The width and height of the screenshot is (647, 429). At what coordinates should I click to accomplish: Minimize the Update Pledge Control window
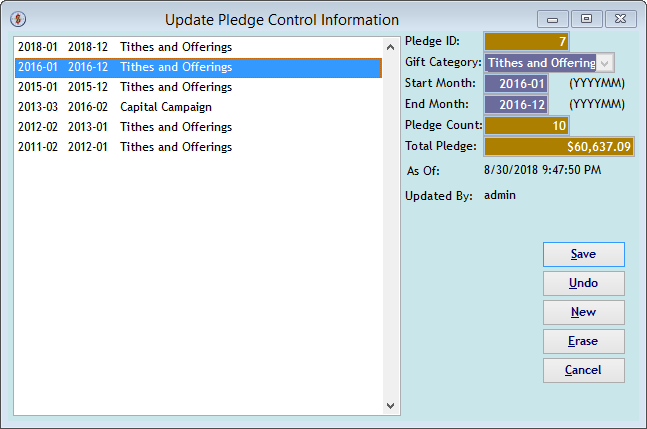click(553, 19)
